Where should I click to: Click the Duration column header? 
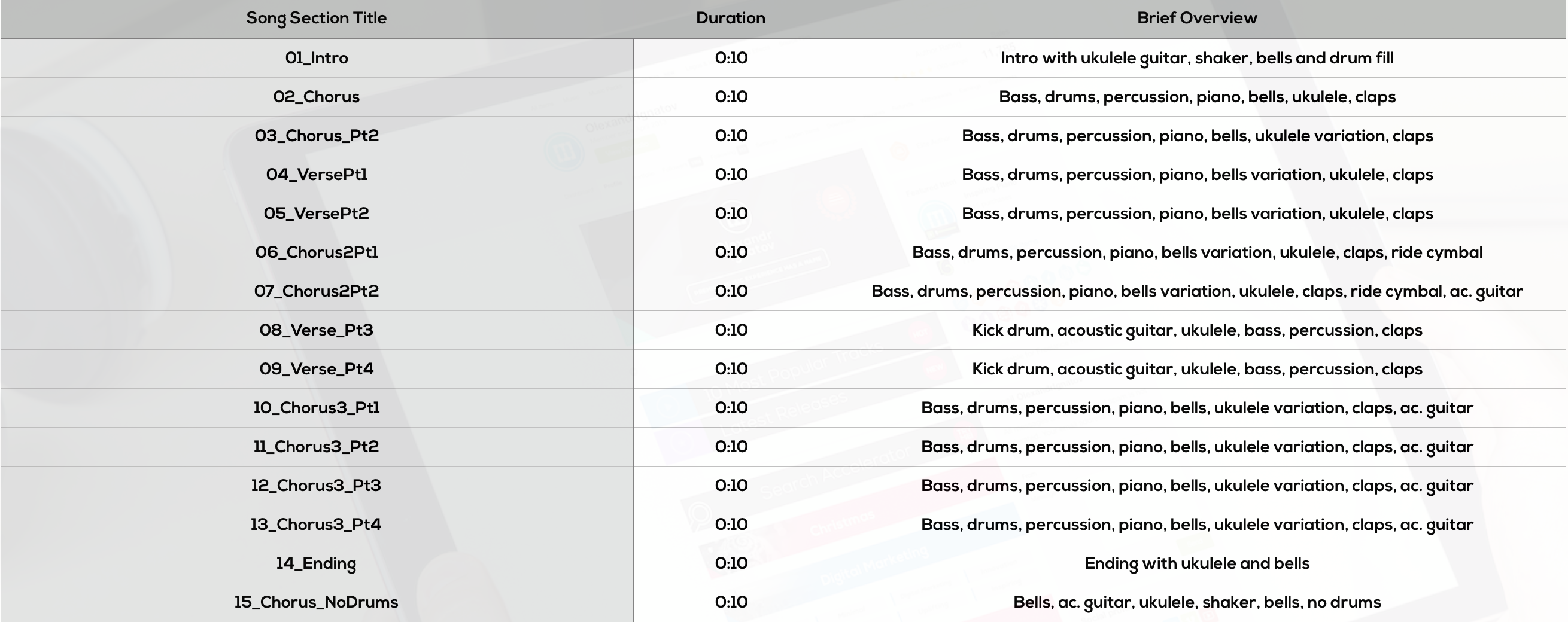click(x=730, y=17)
